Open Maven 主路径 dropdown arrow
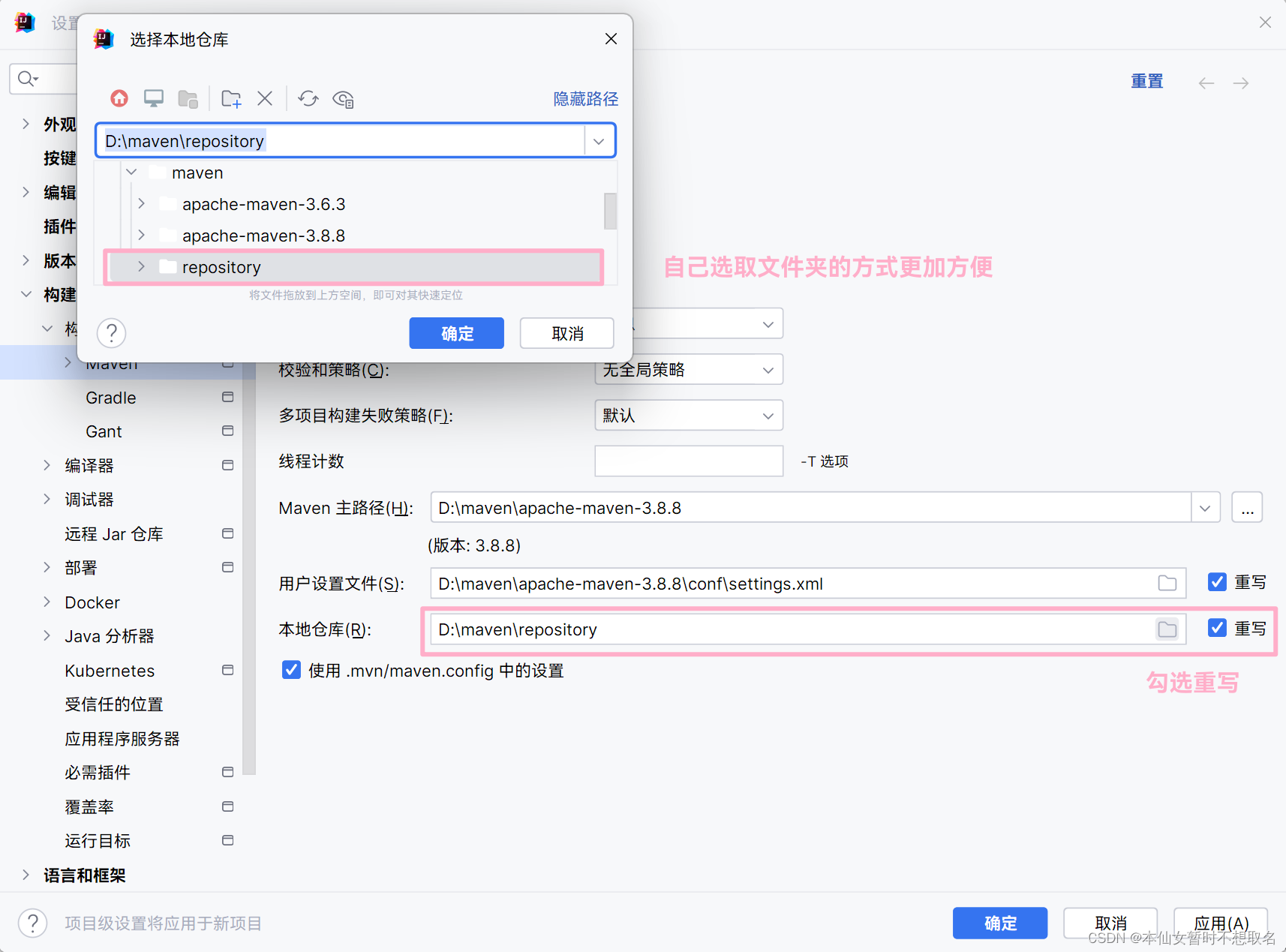The image size is (1286, 952). (1205, 508)
